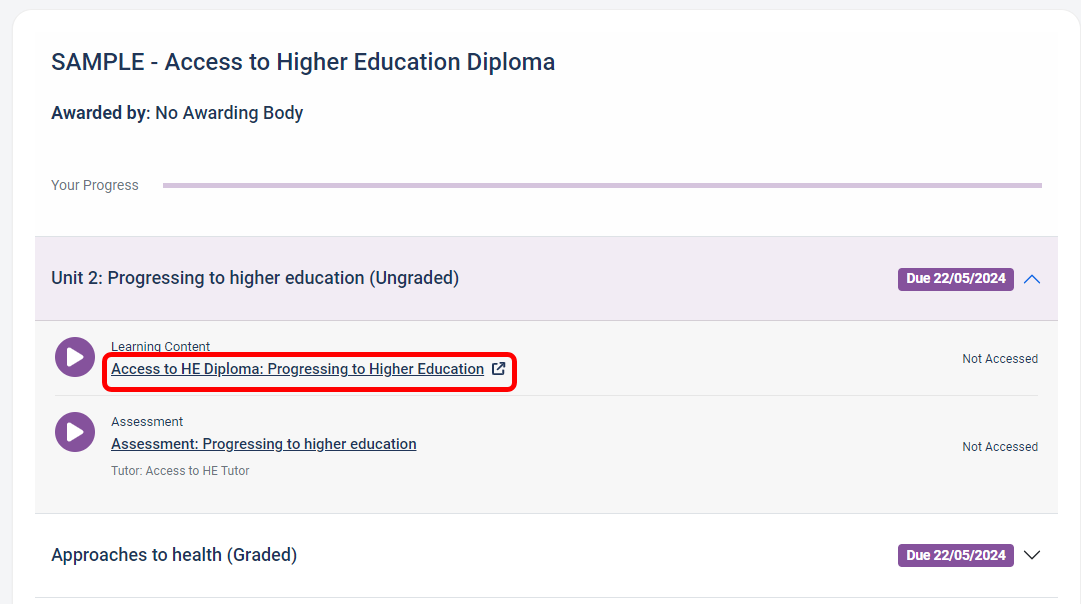Click Not Accessed status for the assessment
Screen dimensions: 1081x604
[1000, 447]
